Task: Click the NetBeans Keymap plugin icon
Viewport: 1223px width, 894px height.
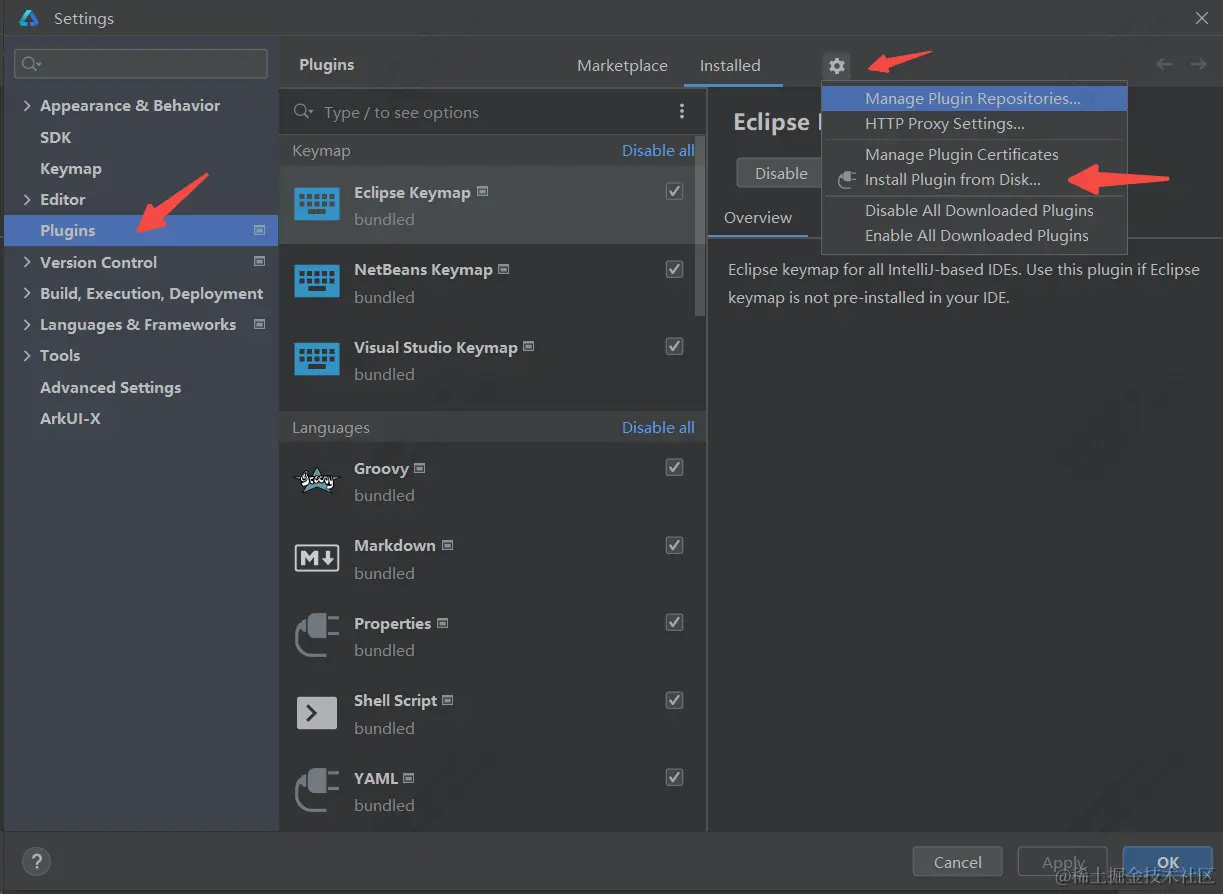Action: (317, 282)
